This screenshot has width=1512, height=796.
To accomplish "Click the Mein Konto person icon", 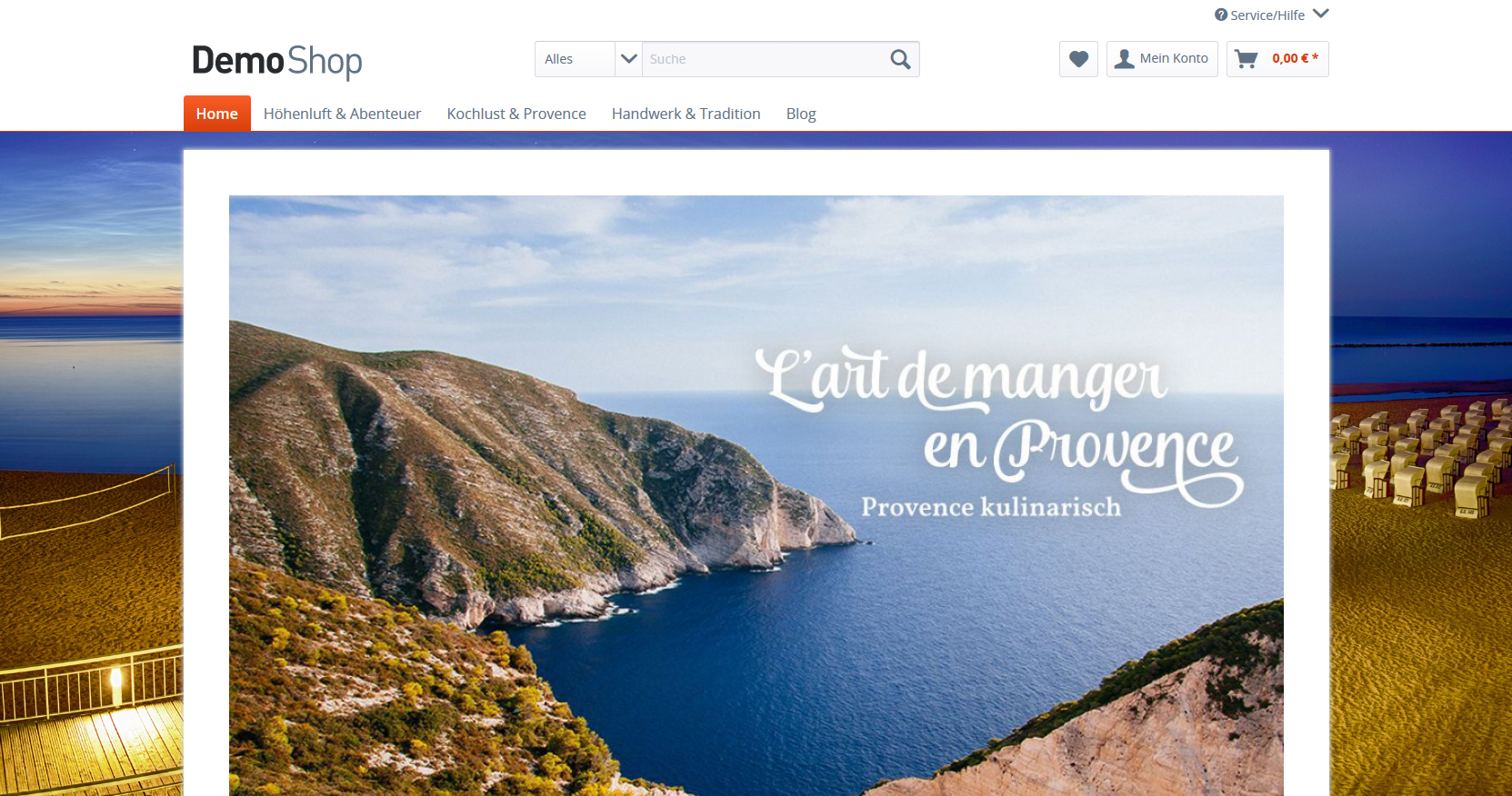I will pos(1125,59).
